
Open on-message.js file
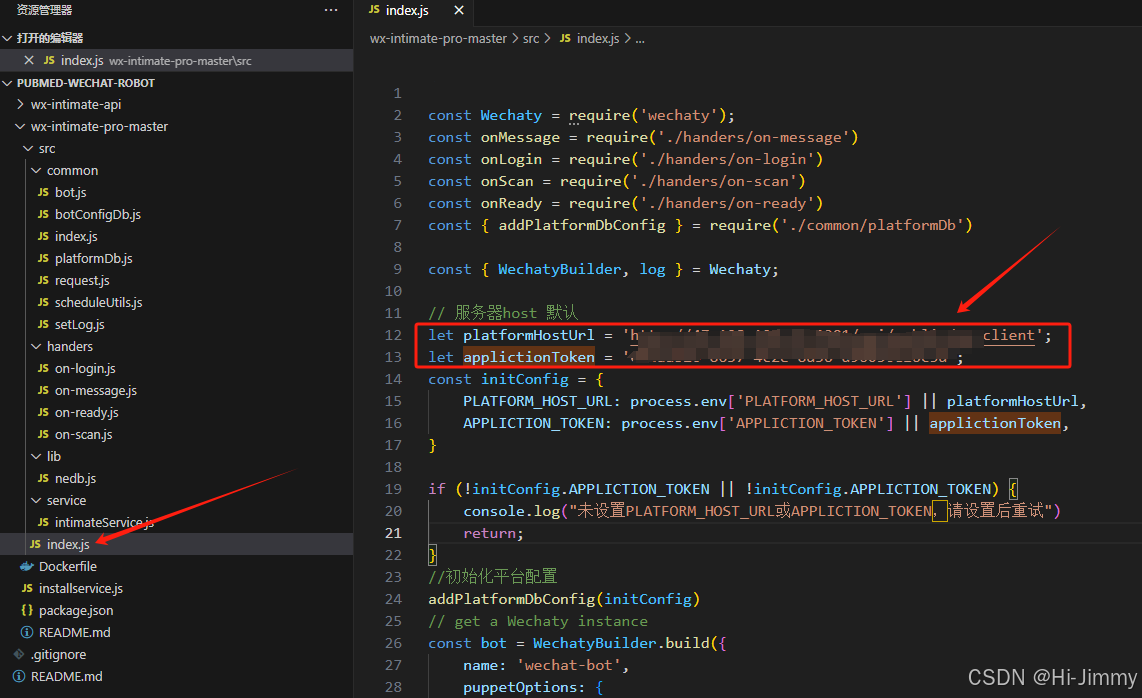pyautogui.click(x=95, y=391)
